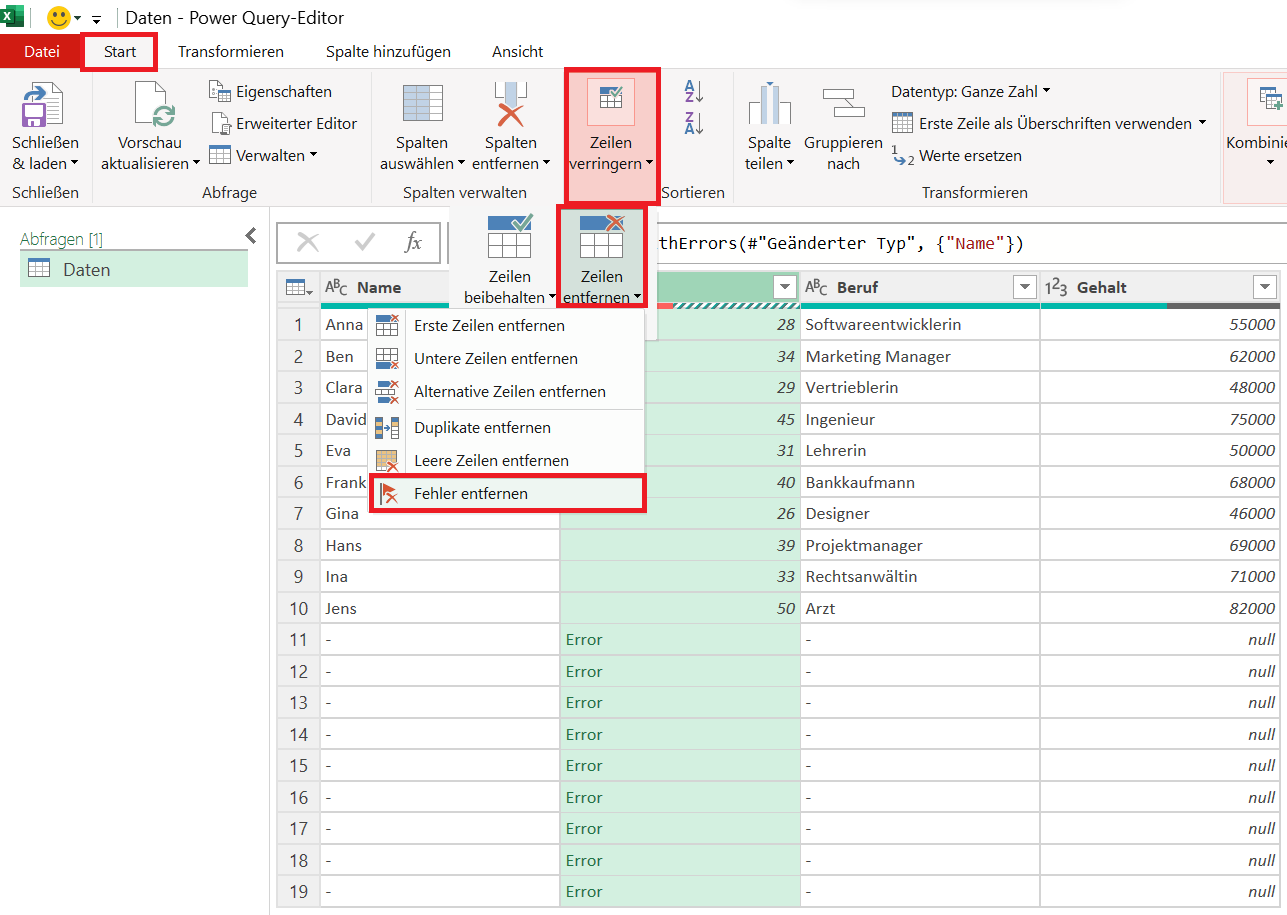Click the Spalte teilen icon
Image resolution: width=1287 pixels, height=915 pixels.
click(769, 105)
